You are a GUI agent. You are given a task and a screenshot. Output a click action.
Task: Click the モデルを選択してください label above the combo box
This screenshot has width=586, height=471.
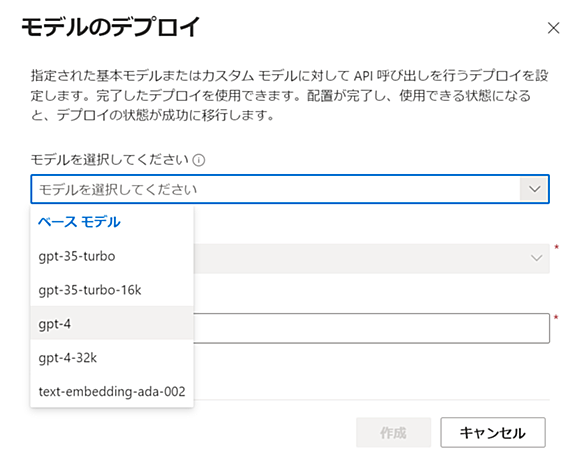(x=110, y=160)
